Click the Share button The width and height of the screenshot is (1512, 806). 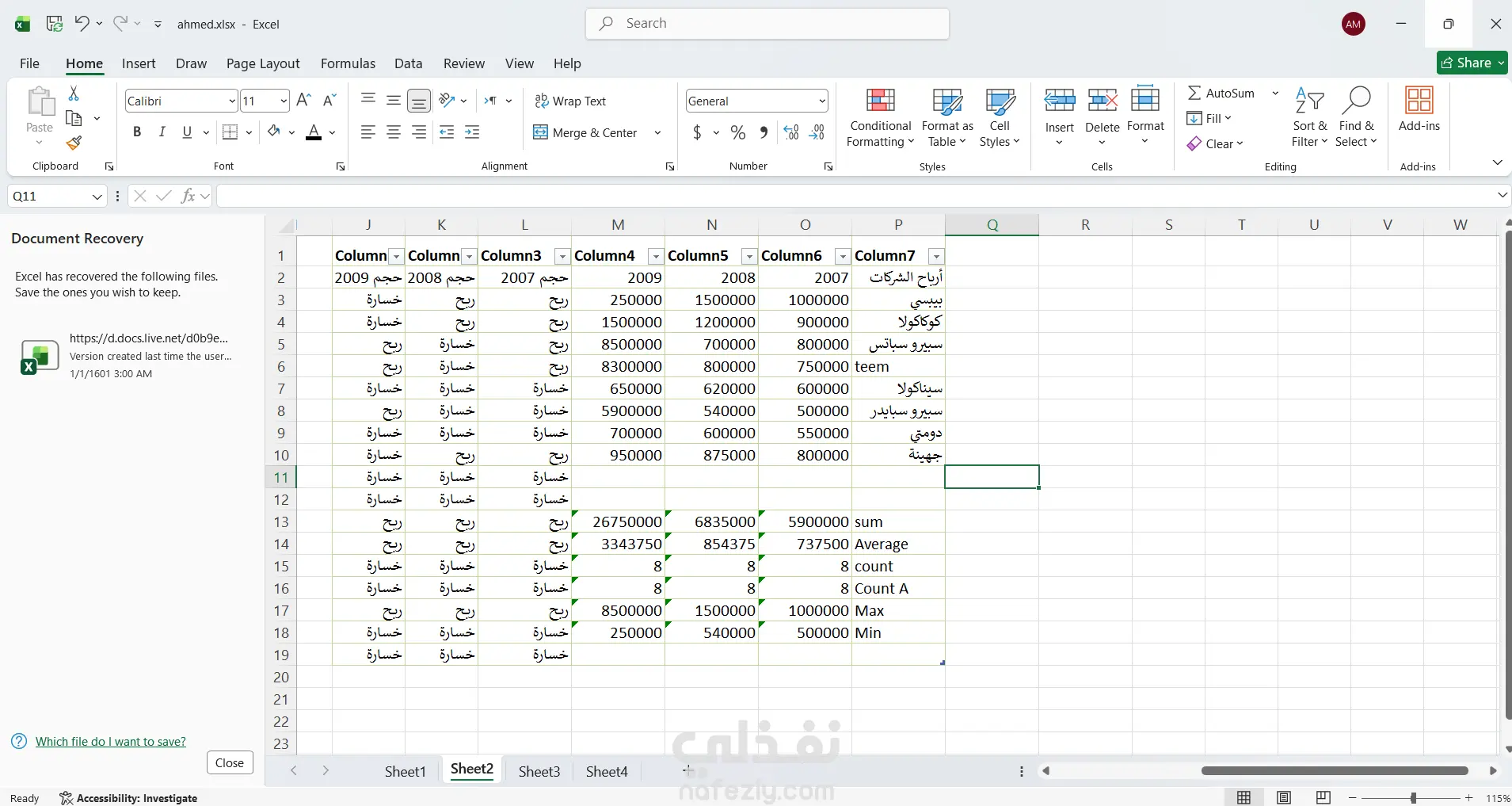1472,63
